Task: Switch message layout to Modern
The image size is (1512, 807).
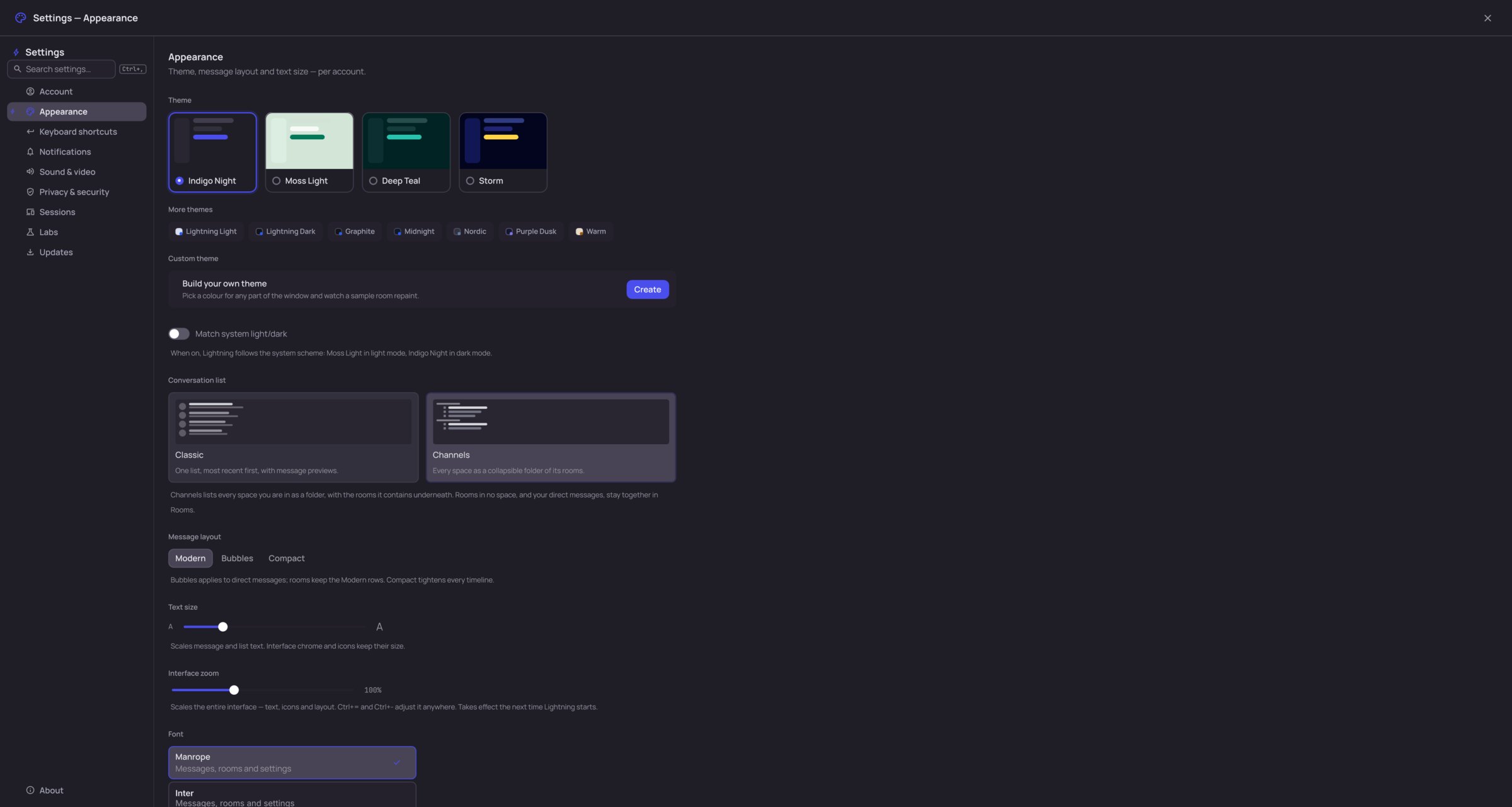Action: click(190, 559)
